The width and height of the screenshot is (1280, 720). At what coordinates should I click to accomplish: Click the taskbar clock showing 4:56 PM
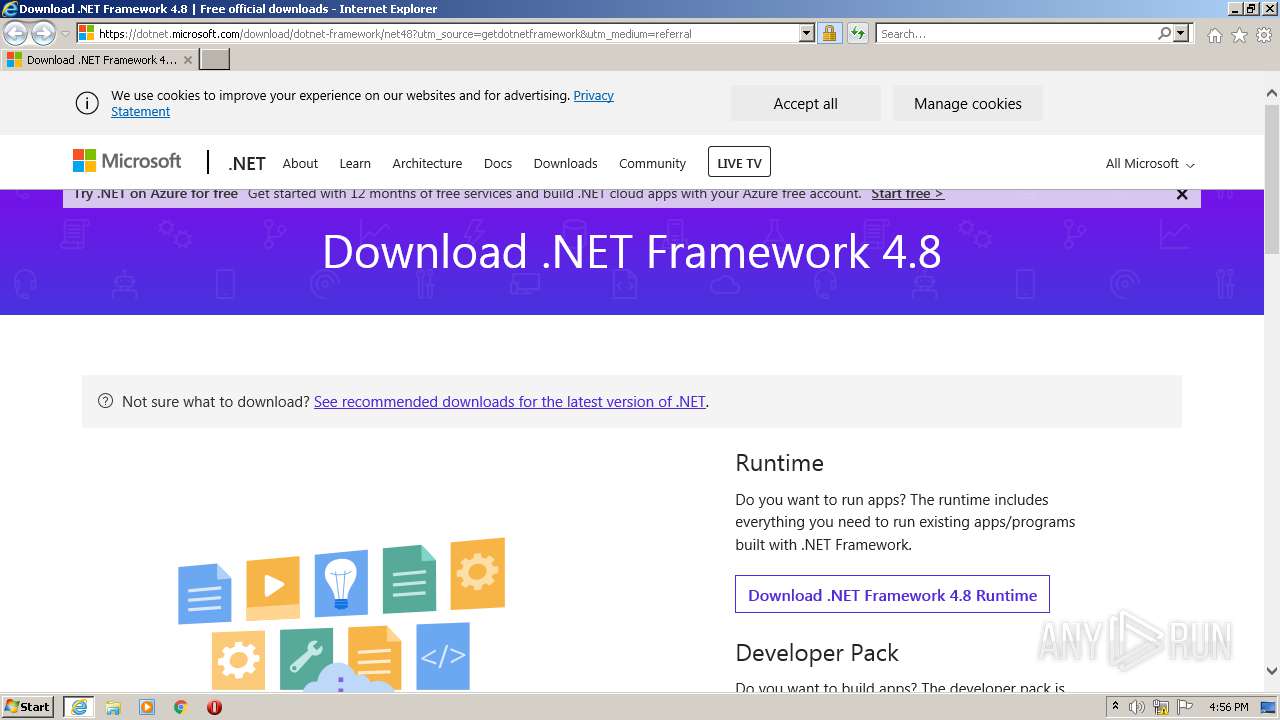coord(1228,707)
